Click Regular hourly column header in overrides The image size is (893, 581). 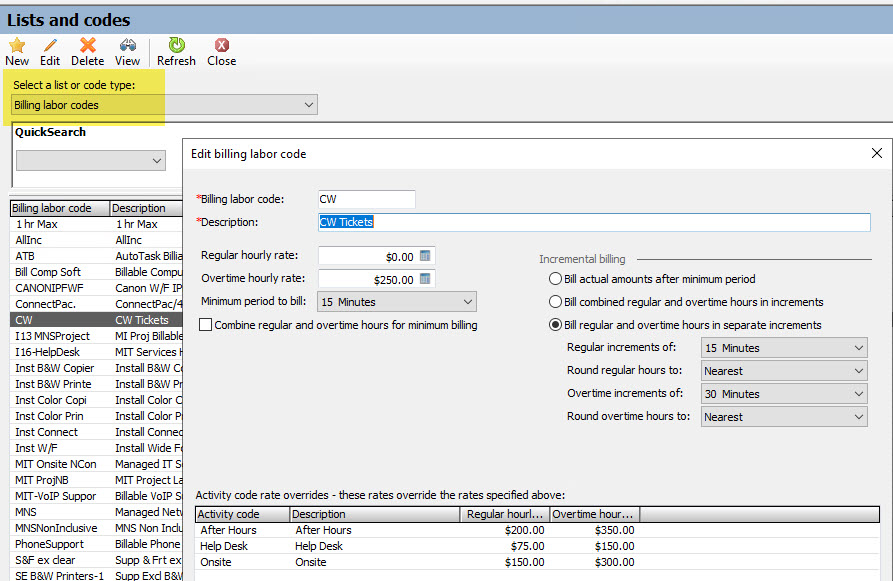point(505,514)
